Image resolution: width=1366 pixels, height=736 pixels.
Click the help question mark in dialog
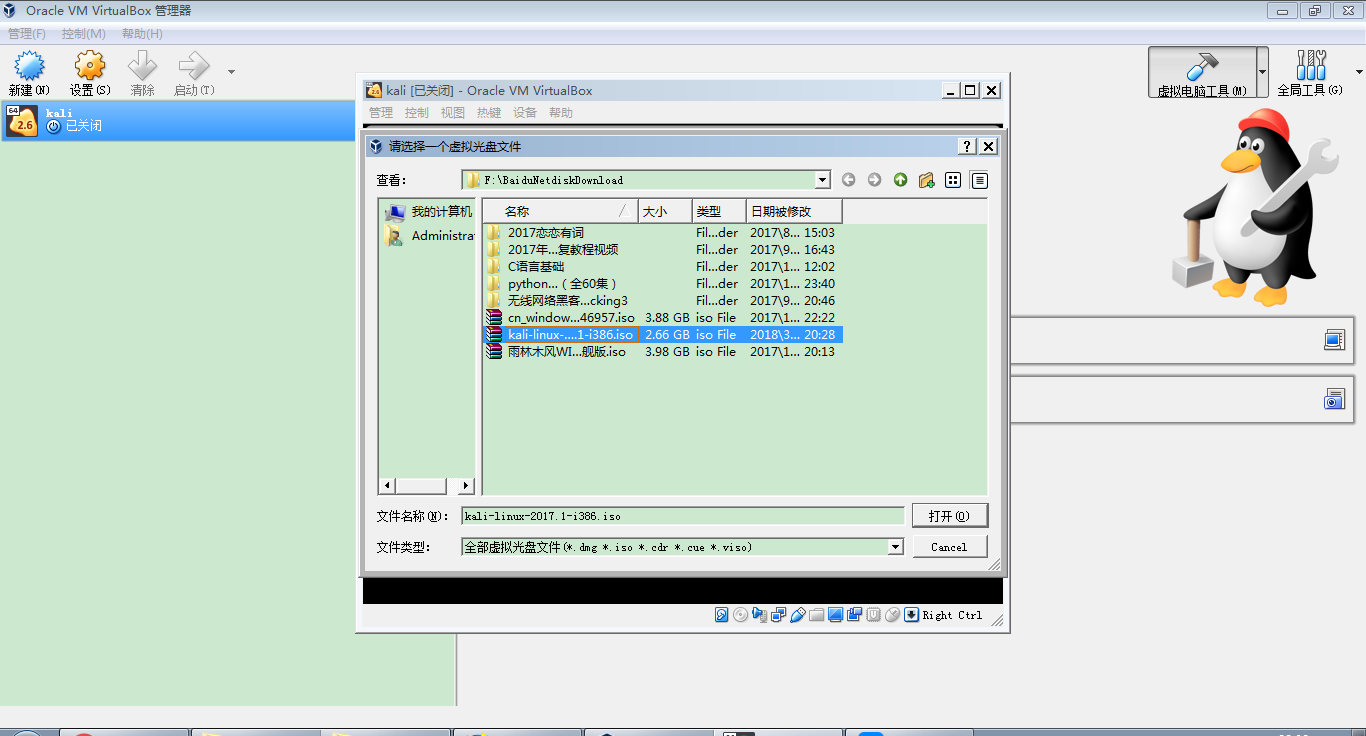point(967,146)
